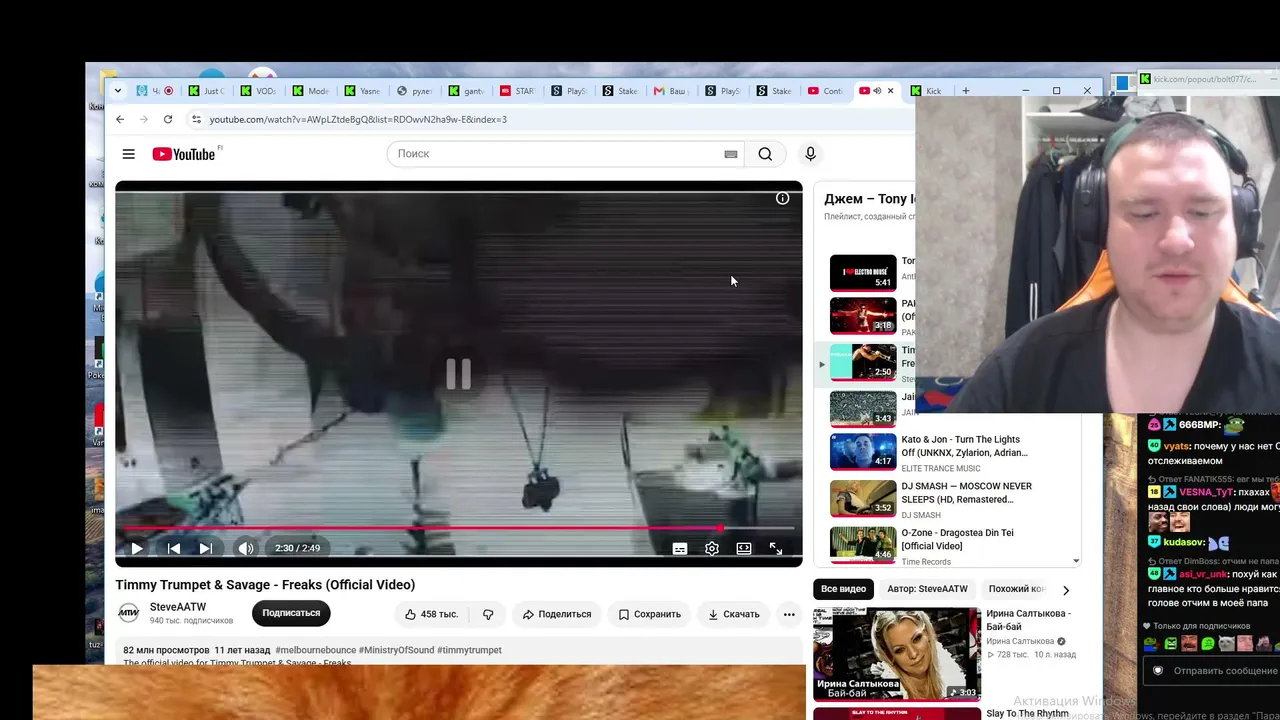Switch player to theater mode
The width and height of the screenshot is (1280, 720).
[x=744, y=548]
